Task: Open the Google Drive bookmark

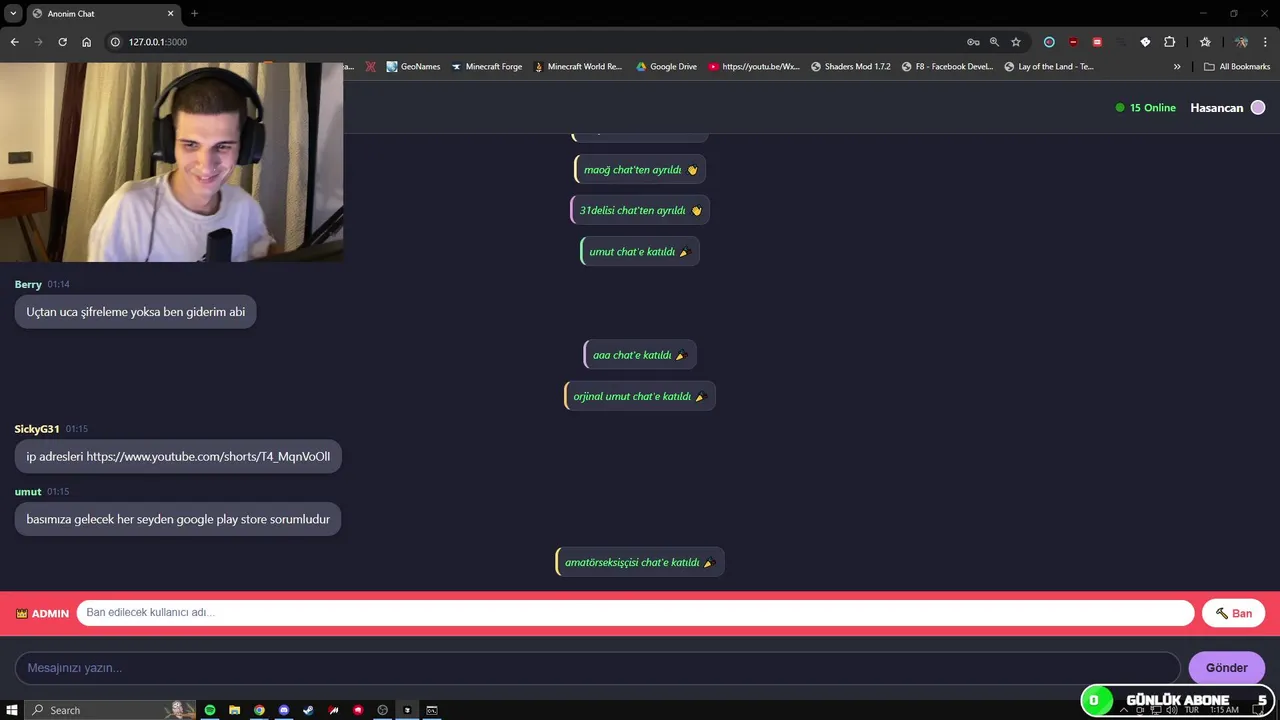Action: 666,67
